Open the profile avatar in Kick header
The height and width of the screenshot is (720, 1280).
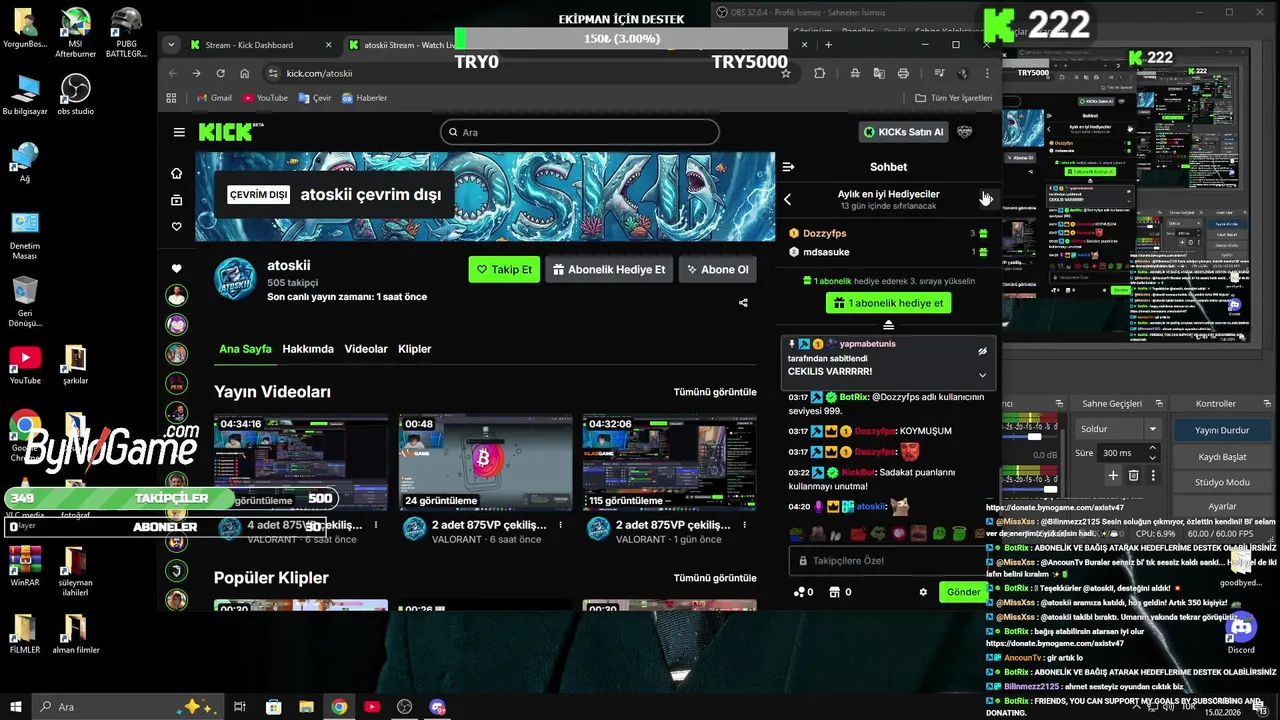965,132
